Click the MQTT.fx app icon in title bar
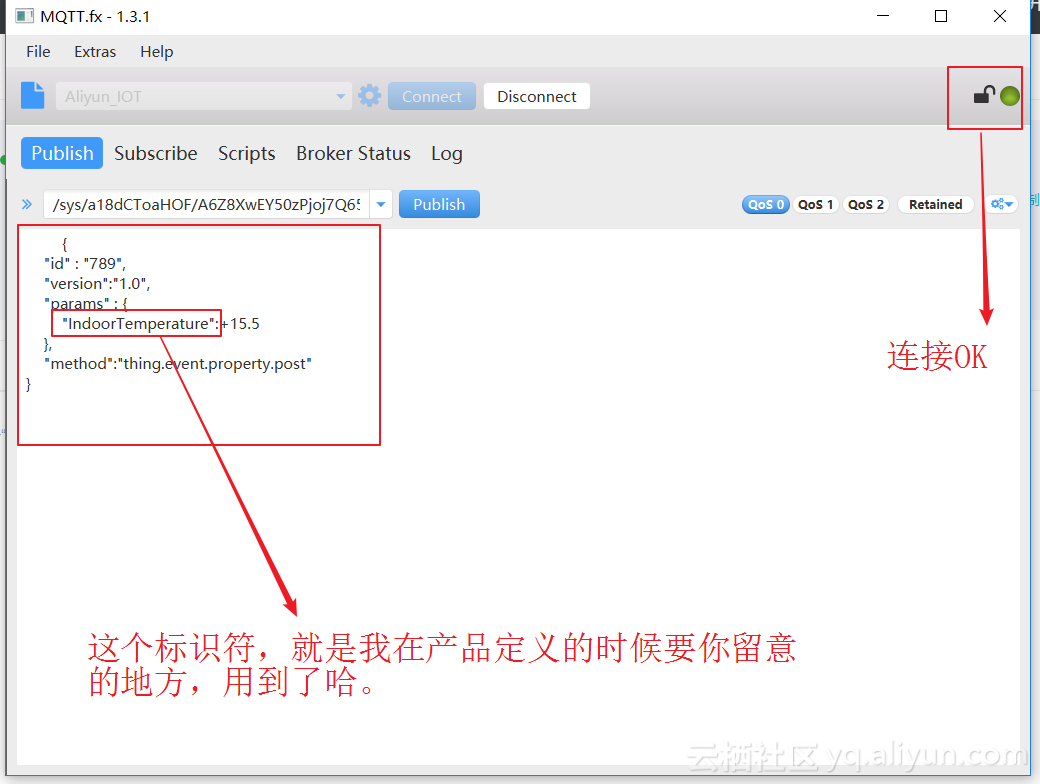The width and height of the screenshot is (1040, 784). coord(25,16)
